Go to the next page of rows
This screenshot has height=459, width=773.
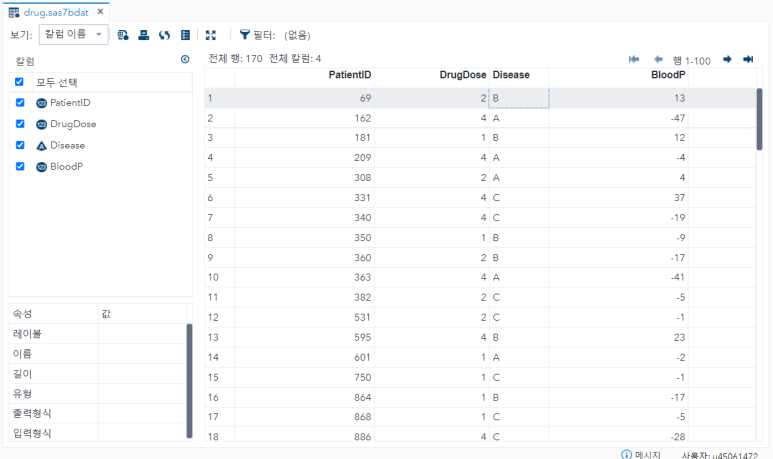tap(727, 60)
